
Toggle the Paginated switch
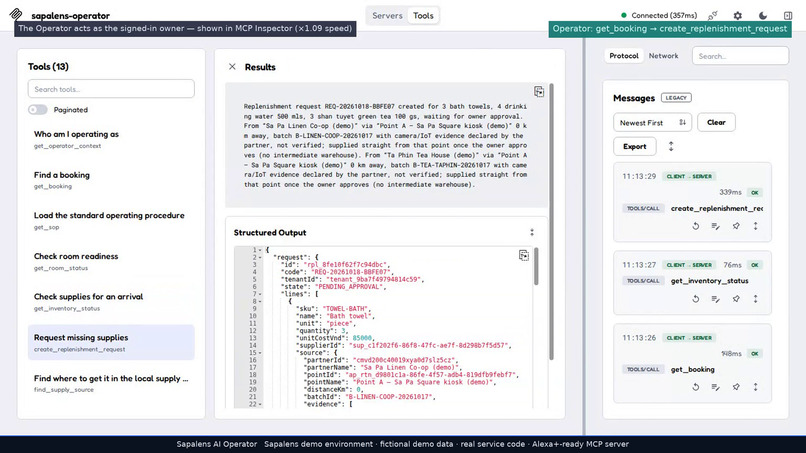coord(38,110)
